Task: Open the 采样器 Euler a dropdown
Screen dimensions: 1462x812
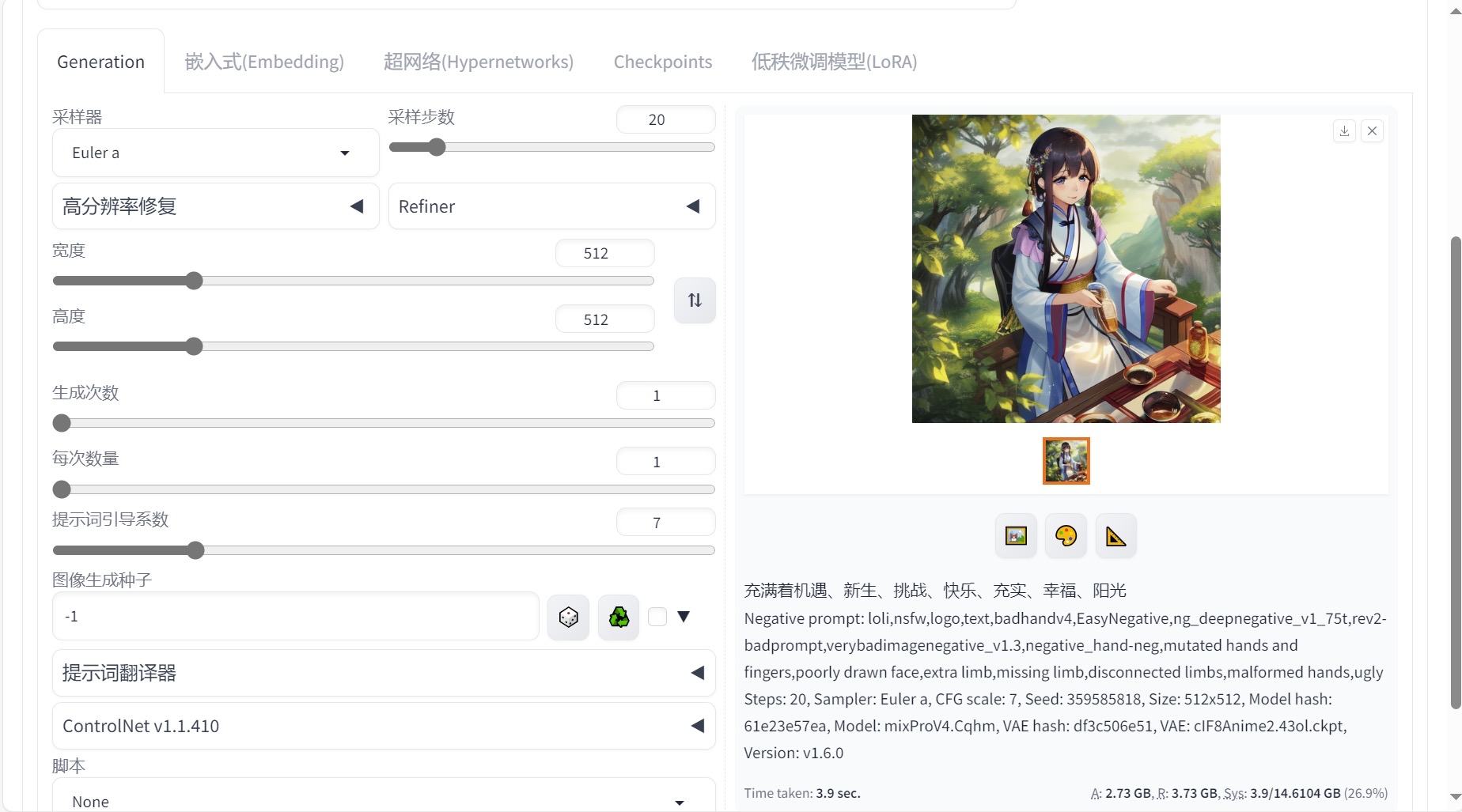Action: (x=215, y=153)
